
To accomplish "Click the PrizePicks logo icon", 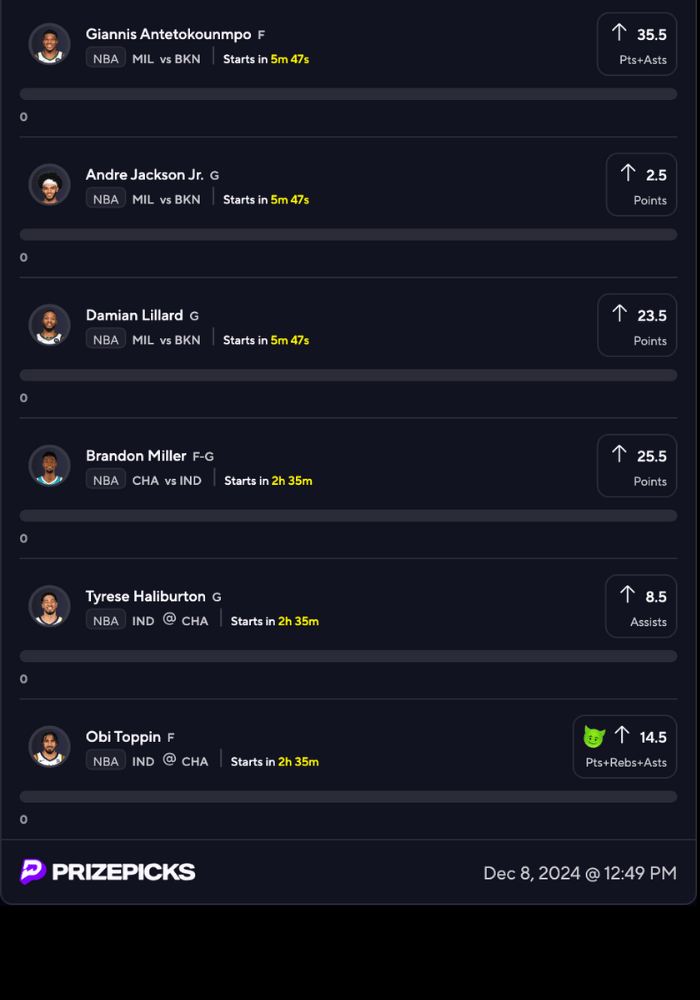I will 33,871.
